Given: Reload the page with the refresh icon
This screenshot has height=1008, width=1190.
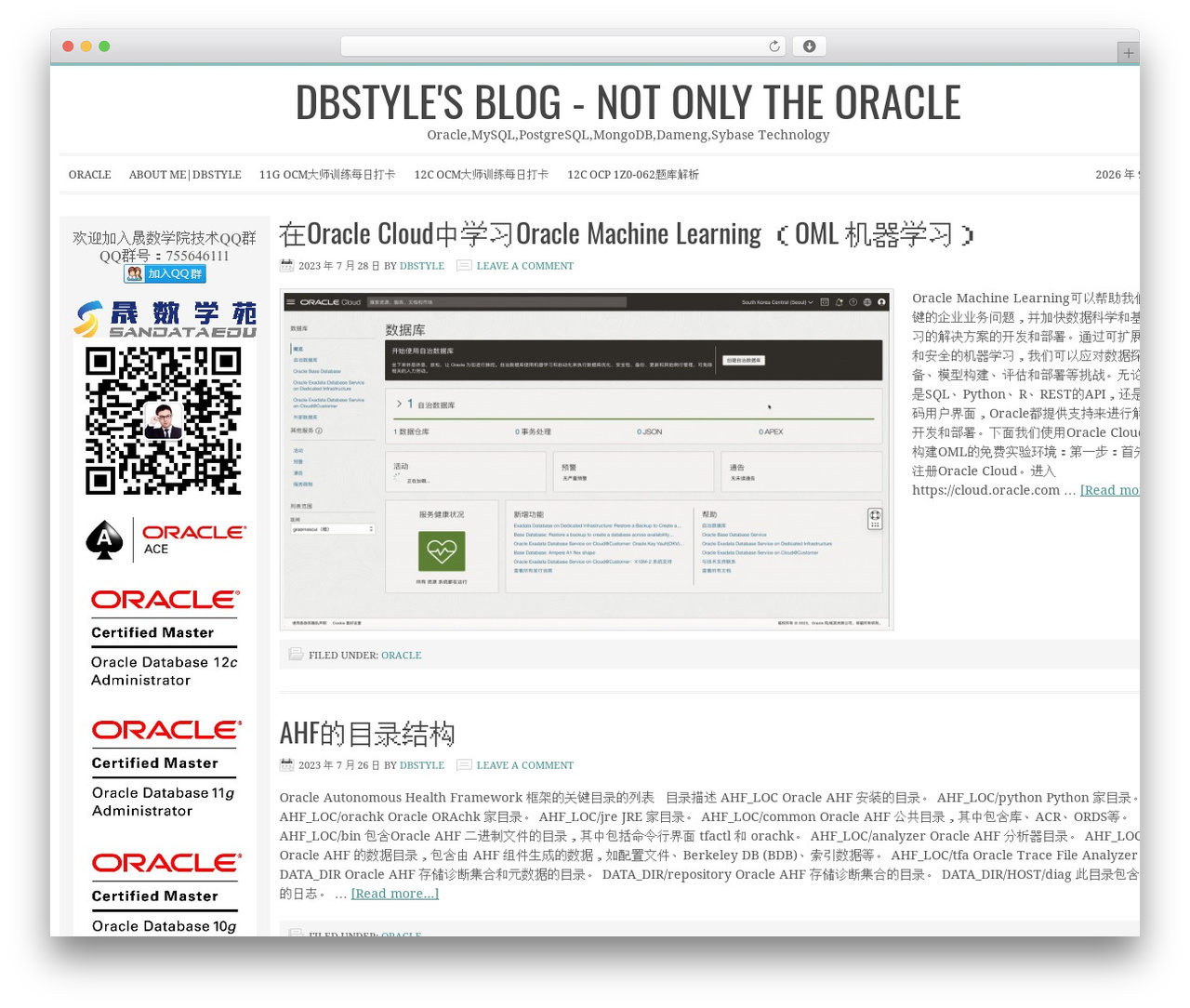Looking at the screenshot, I should click(x=773, y=46).
